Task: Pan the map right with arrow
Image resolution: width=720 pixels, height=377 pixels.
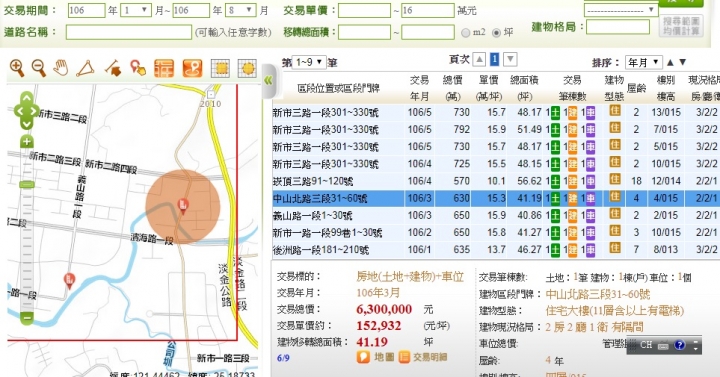Action: pyautogui.click(x=35, y=111)
